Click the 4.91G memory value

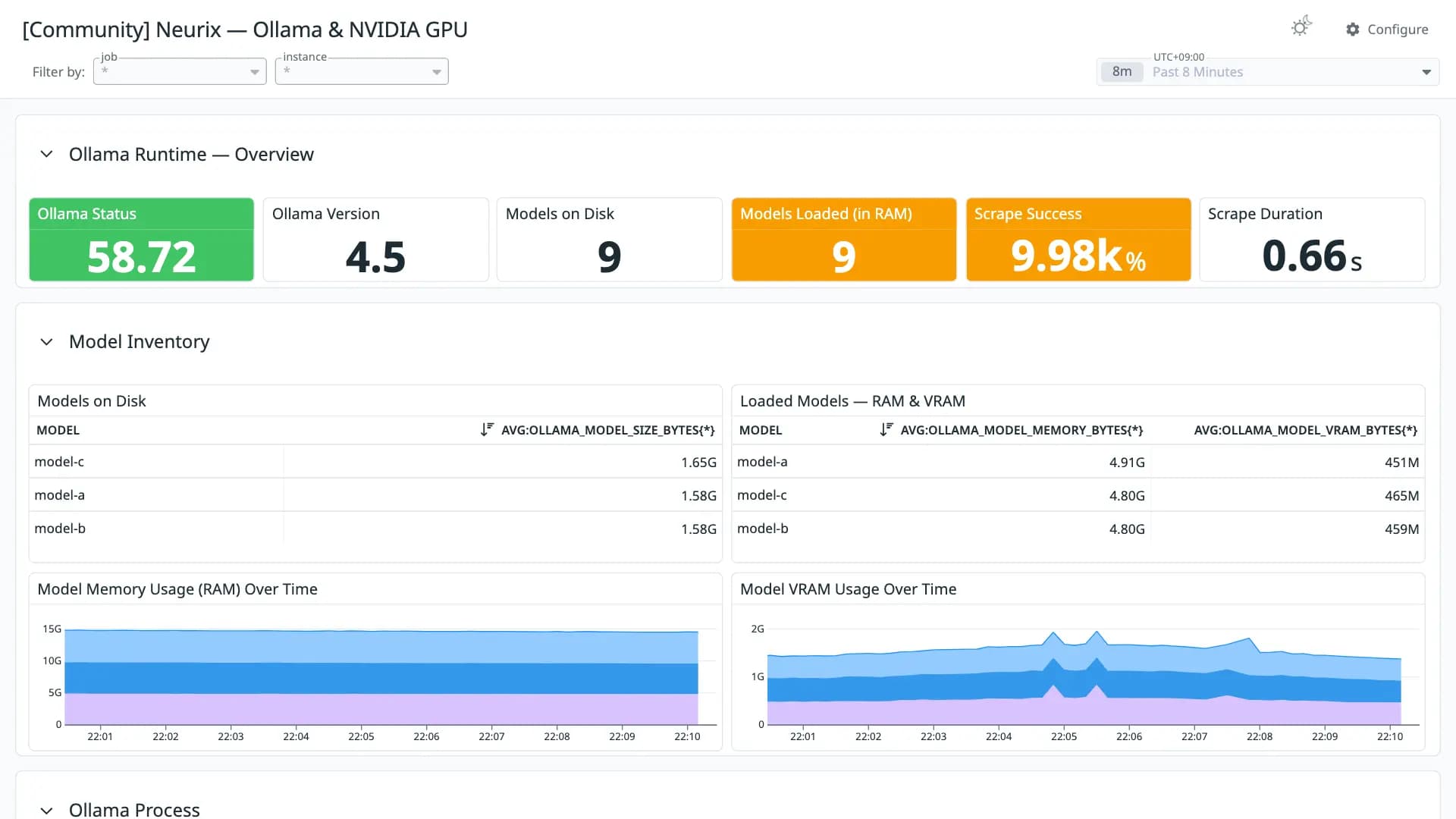[x=1127, y=463]
